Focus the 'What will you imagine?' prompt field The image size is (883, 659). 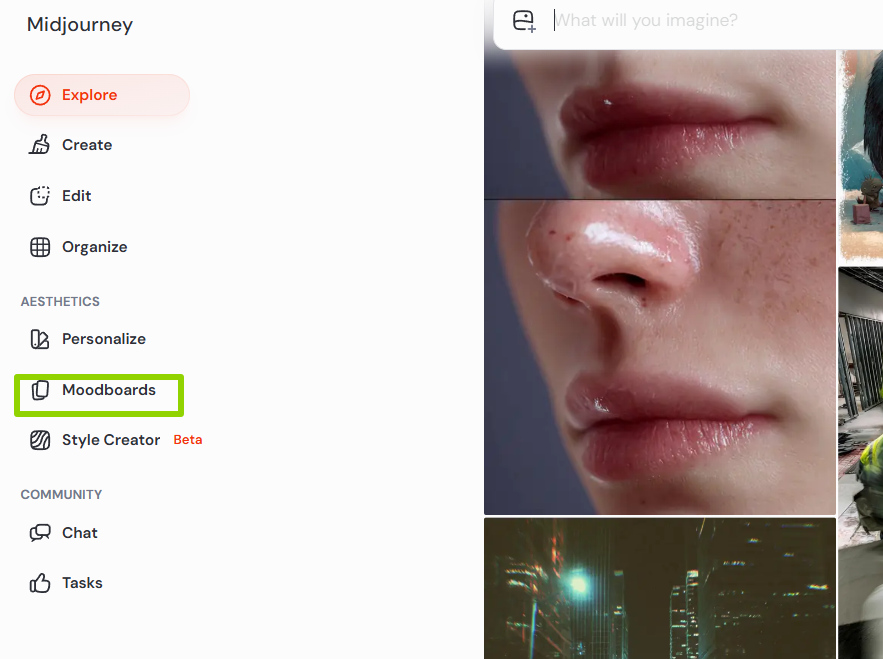pos(715,20)
